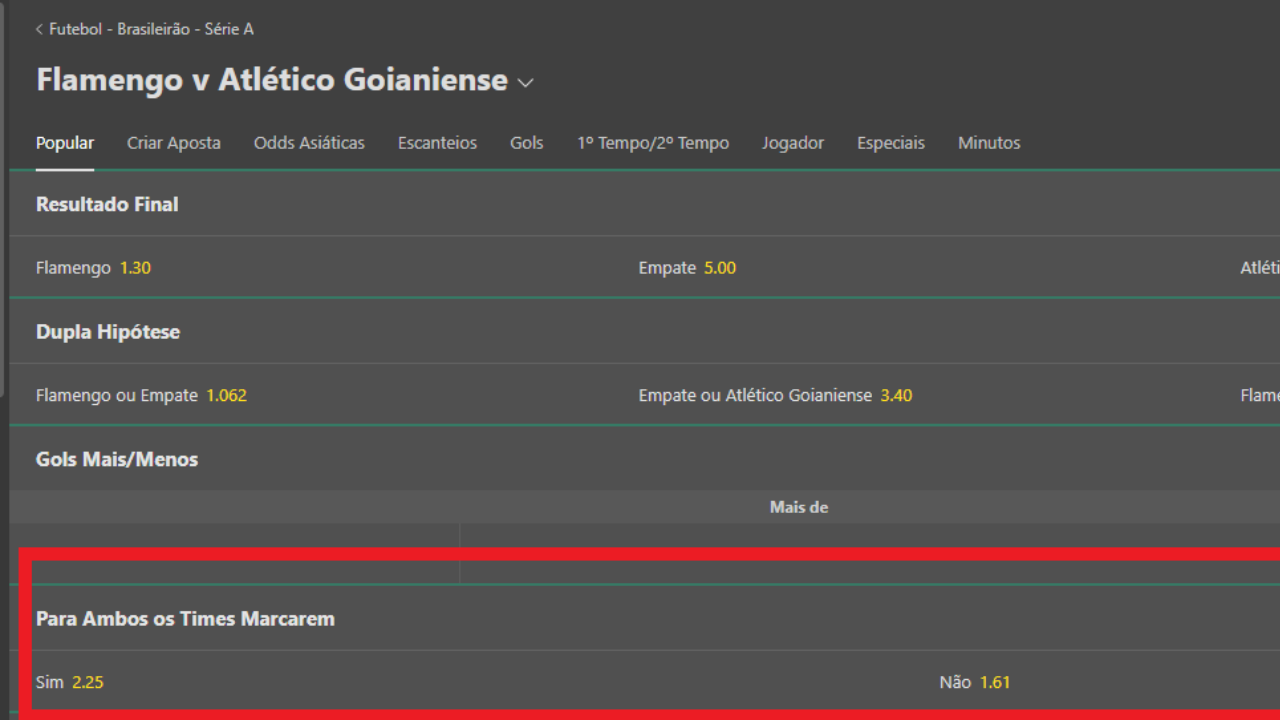This screenshot has width=1280, height=720.
Task: Bet on Flamengo to win at 1.30
Action: point(93,268)
